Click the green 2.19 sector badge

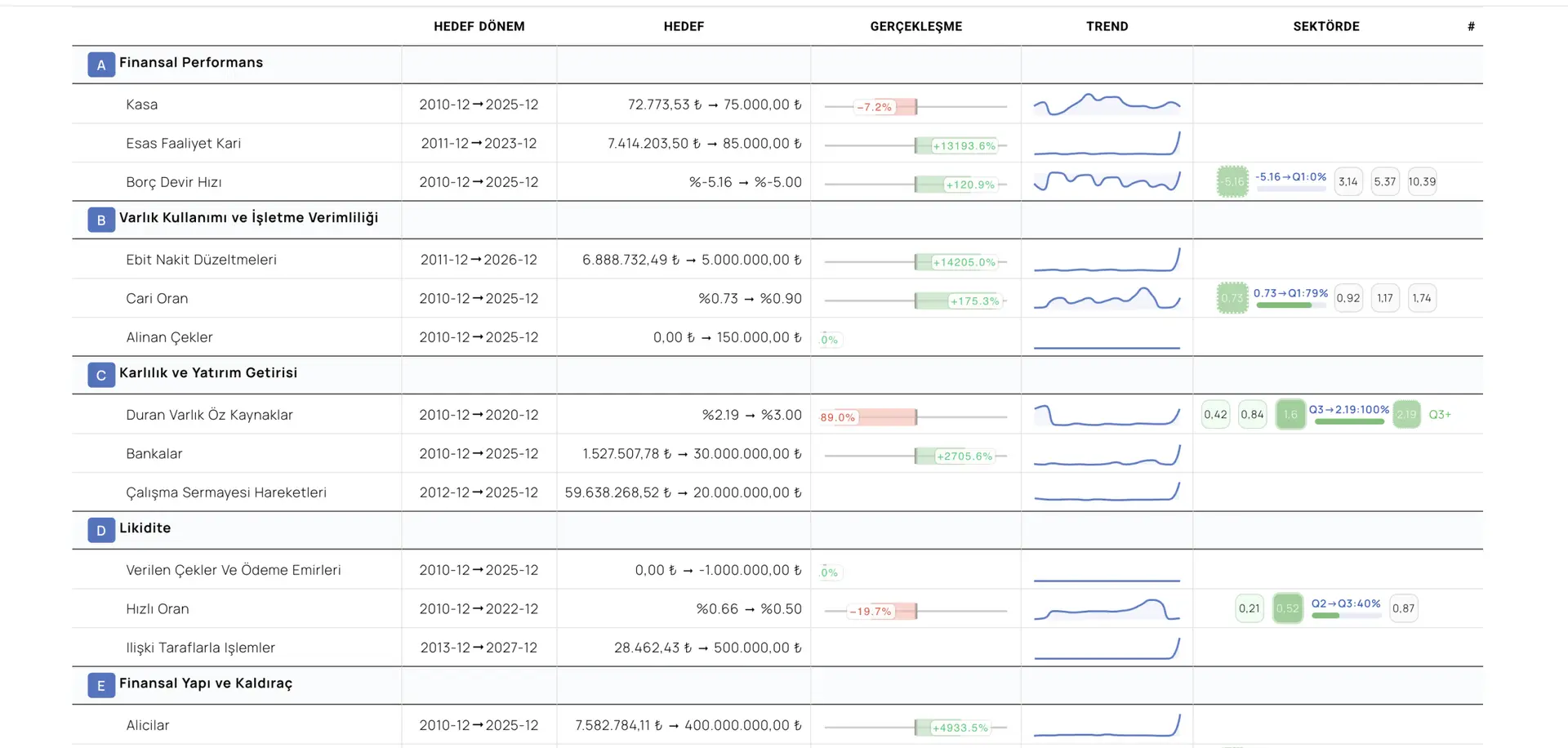click(1406, 415)
